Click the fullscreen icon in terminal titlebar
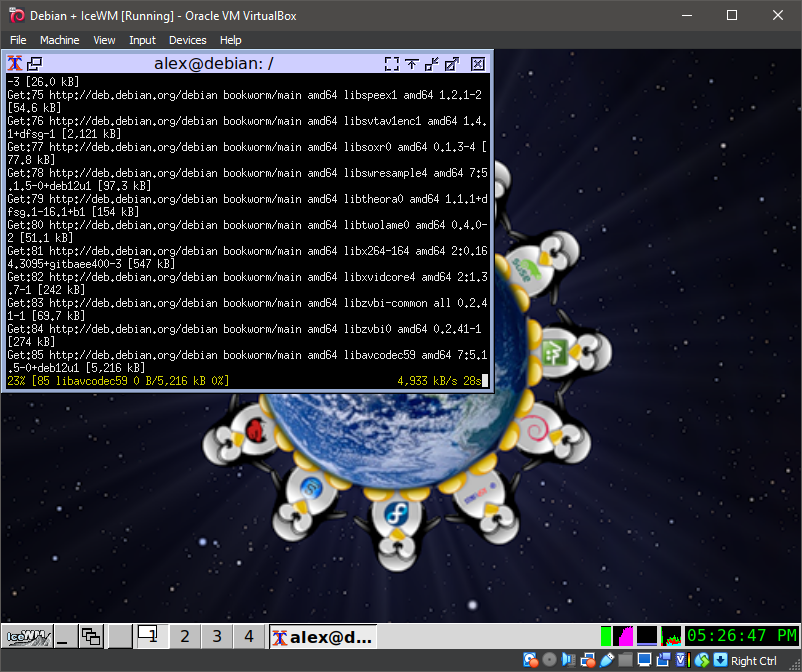Screen dimensions: 802x672 [391, 63]
